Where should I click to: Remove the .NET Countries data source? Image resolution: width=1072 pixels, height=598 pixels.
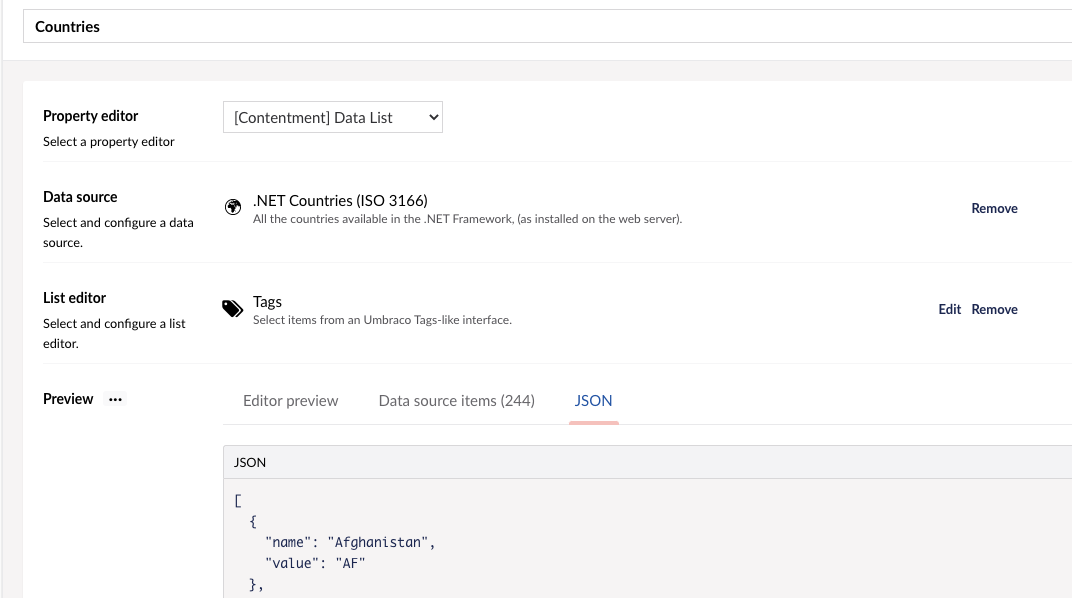pos(994,208)
